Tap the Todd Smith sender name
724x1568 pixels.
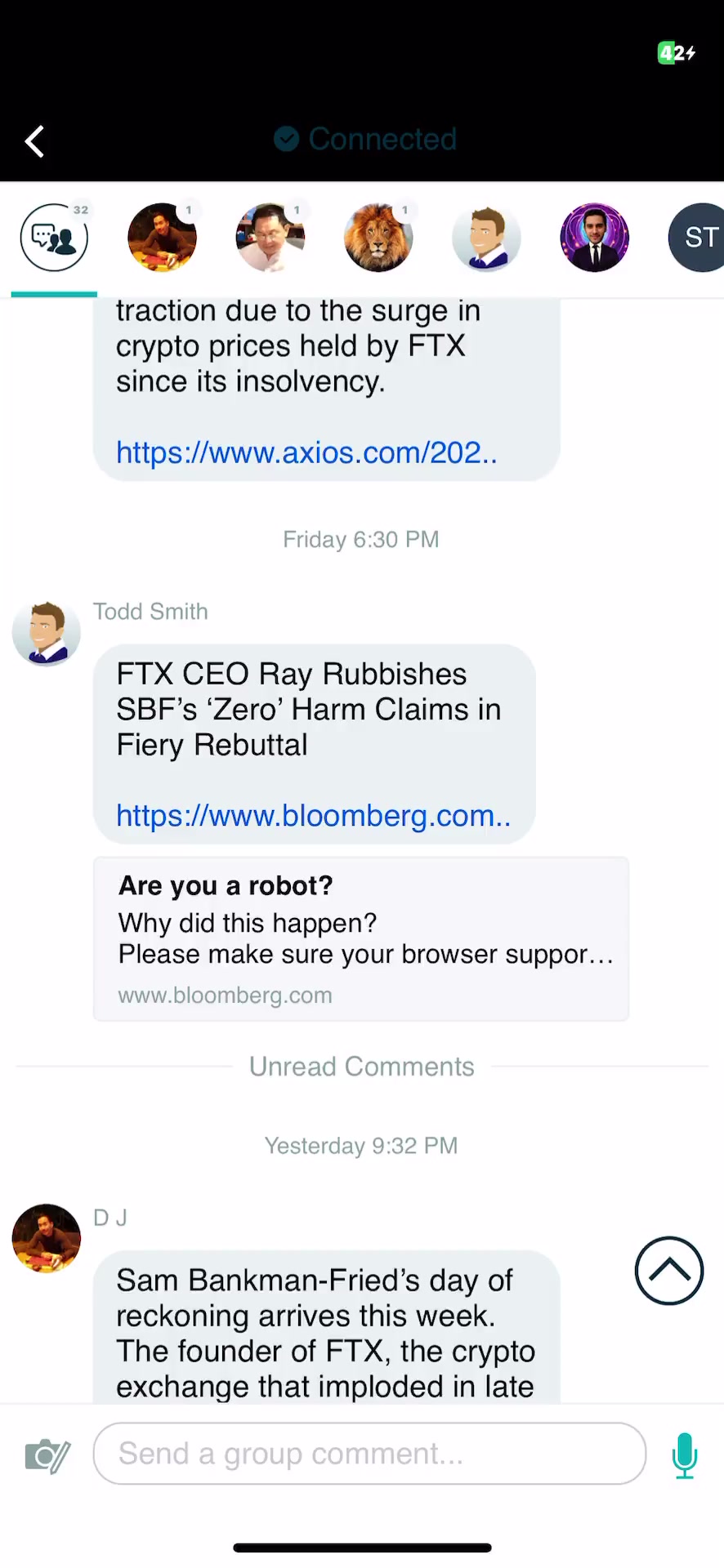150,612
